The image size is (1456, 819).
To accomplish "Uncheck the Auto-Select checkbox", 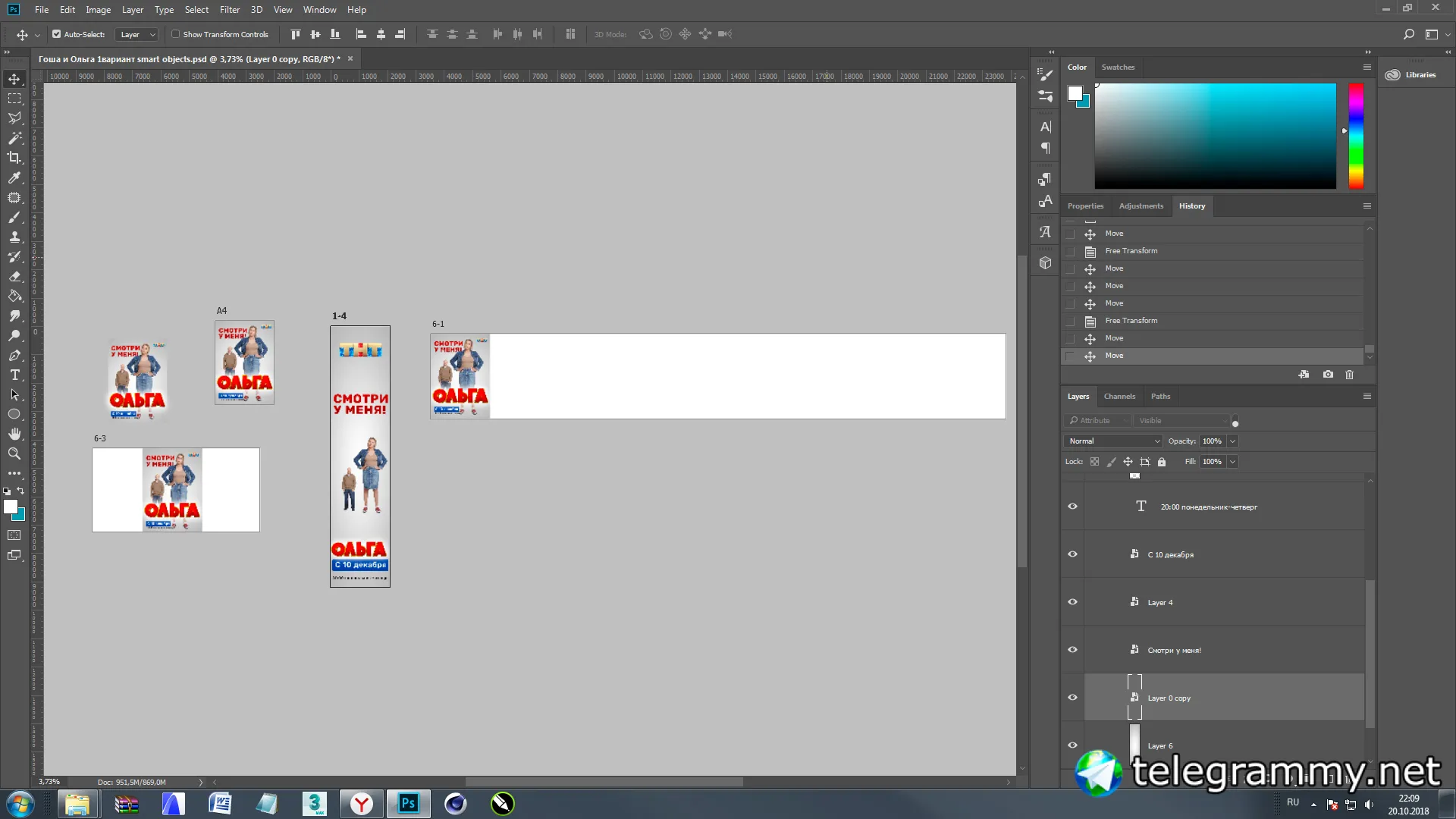I will pos(57,34).
